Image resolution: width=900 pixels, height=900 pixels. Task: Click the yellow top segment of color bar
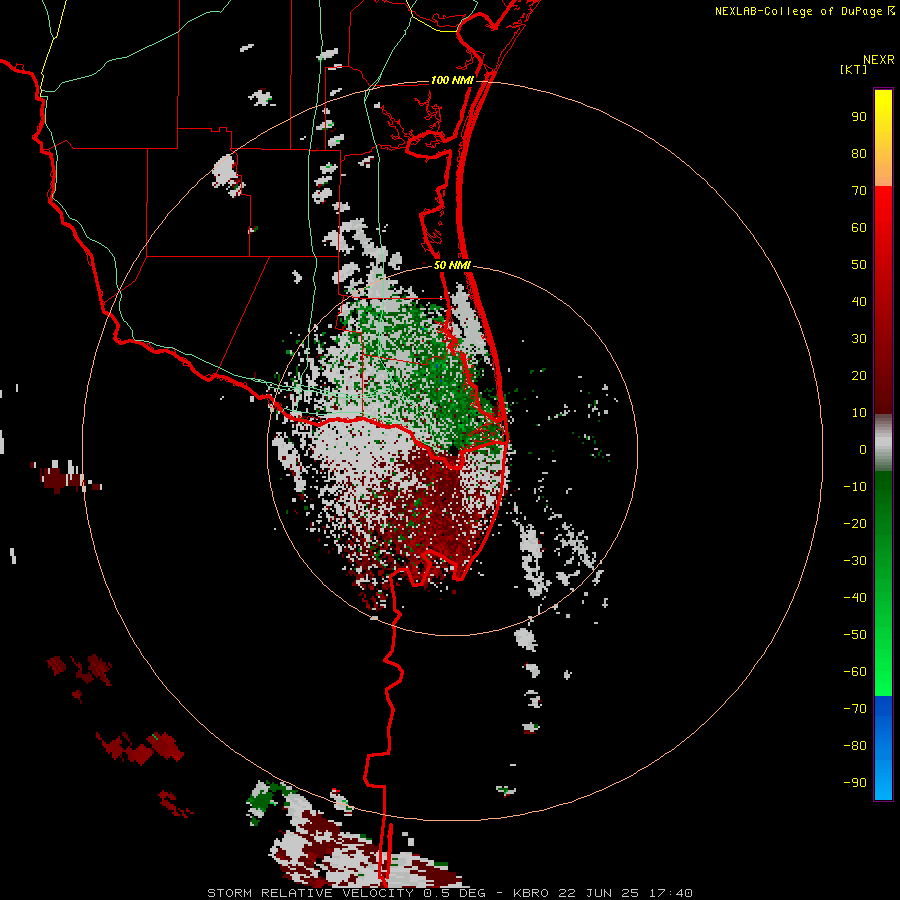pyautogui.click(x=883, y=138)
